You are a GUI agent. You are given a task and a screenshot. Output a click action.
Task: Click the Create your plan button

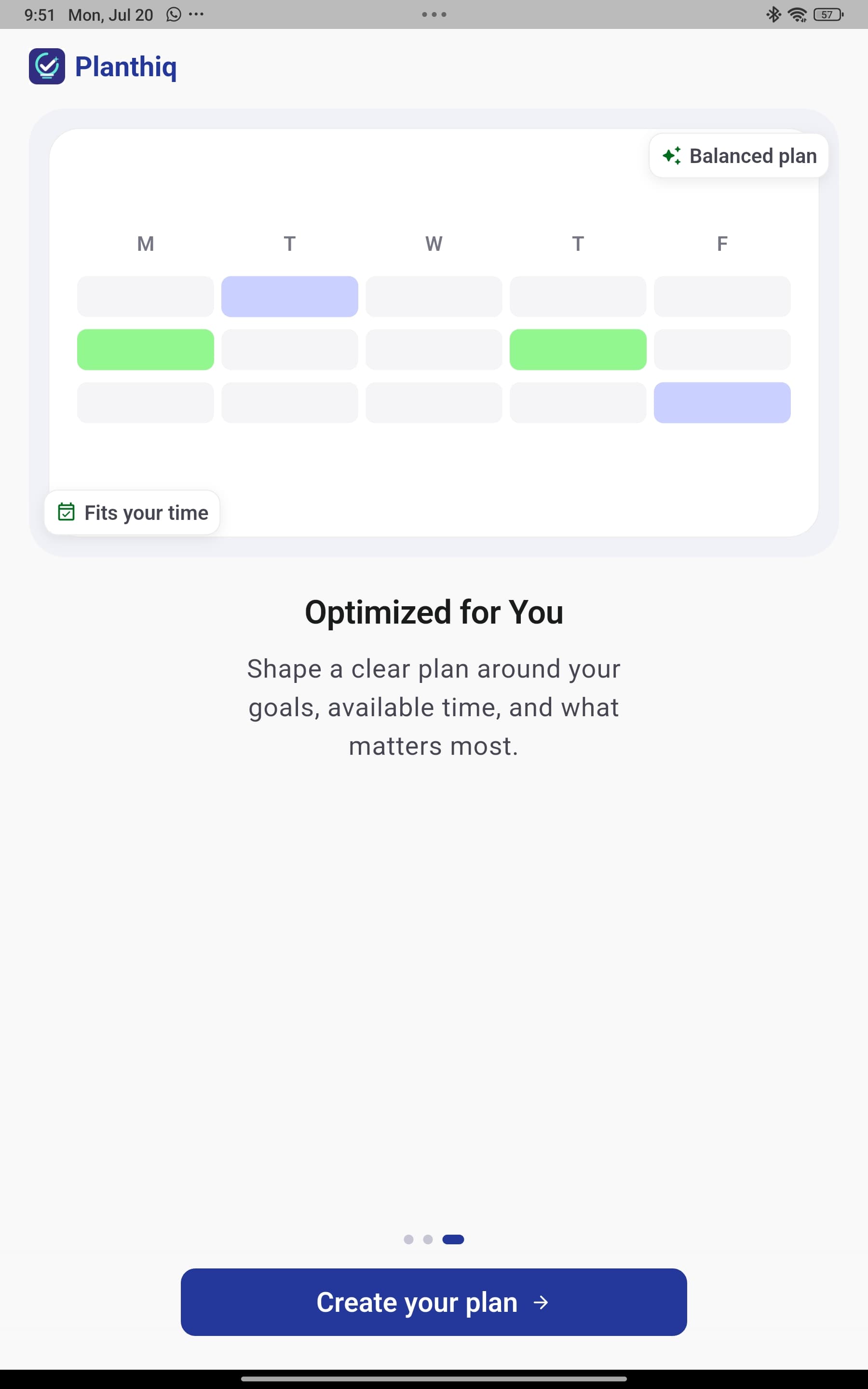pos(434,1302)
